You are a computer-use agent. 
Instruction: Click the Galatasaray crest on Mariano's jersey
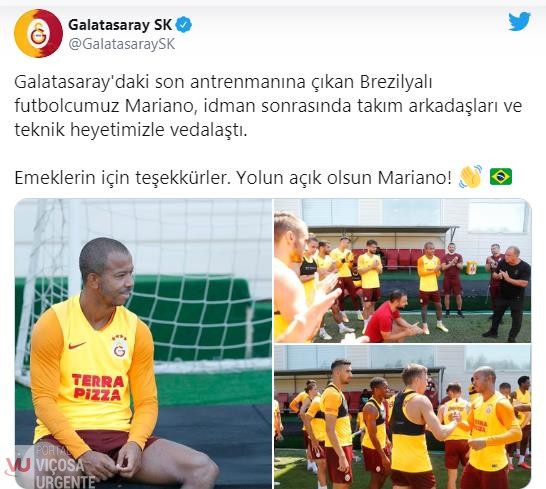point(119,346)
